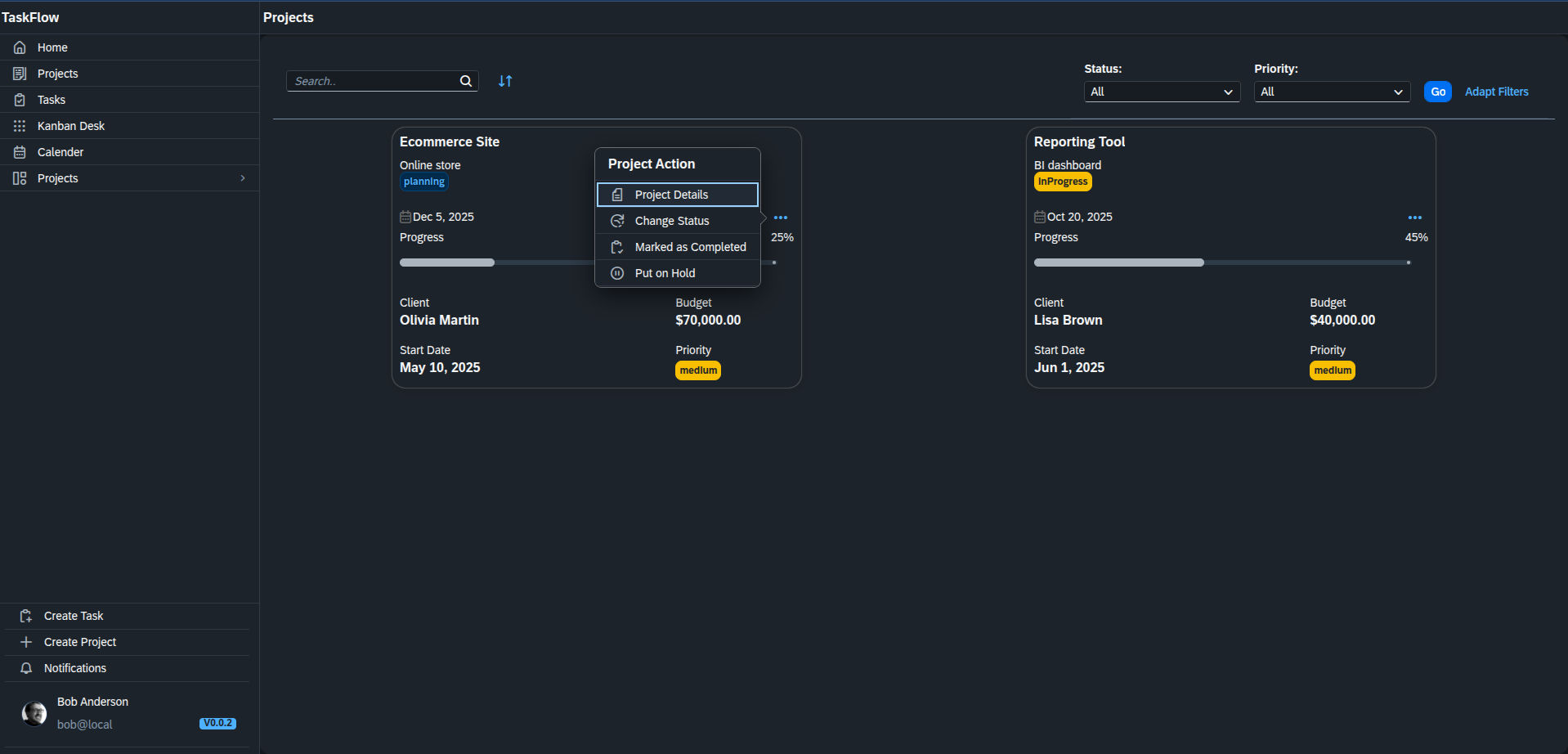Open the Ecommerce Site three-dot menu
Viewport: 1568px width, 754px height.
pos(781,218)
